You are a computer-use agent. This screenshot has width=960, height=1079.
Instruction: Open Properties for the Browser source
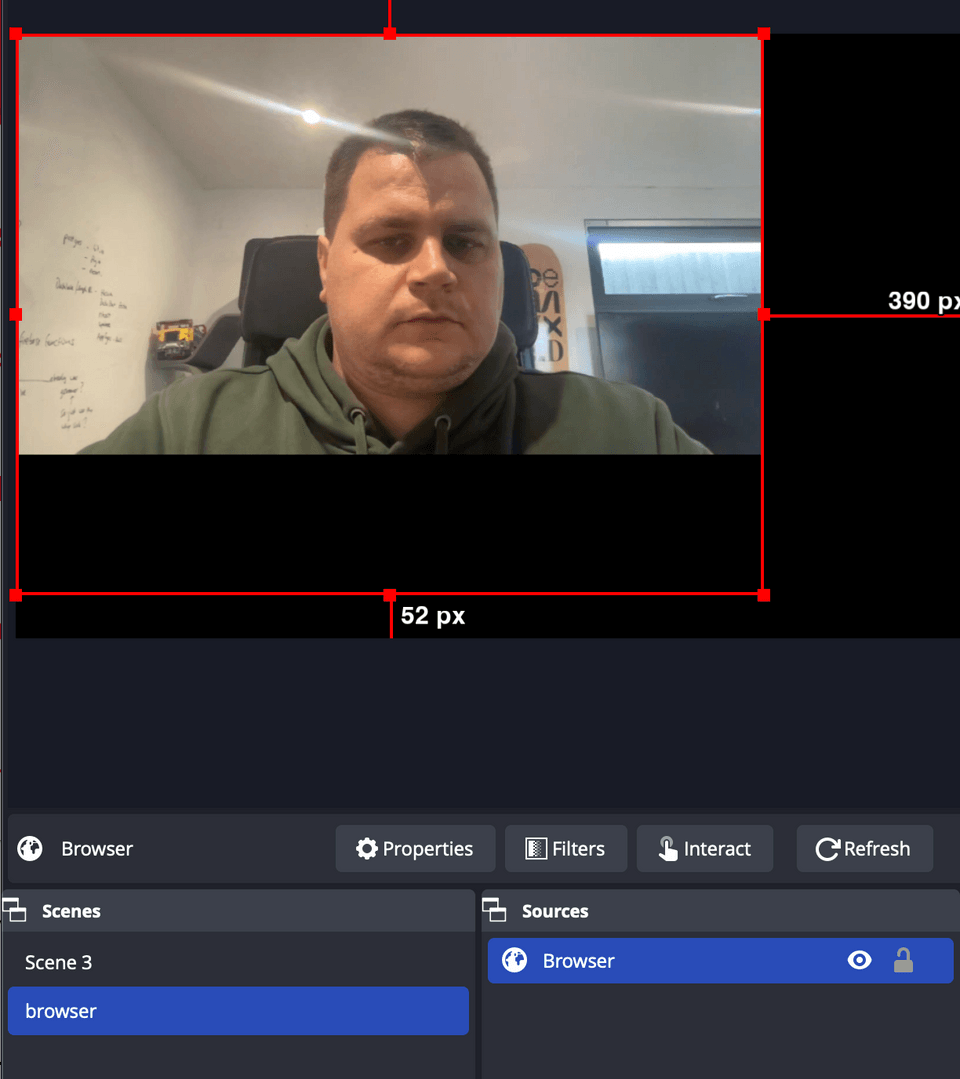tap(415, 849)
